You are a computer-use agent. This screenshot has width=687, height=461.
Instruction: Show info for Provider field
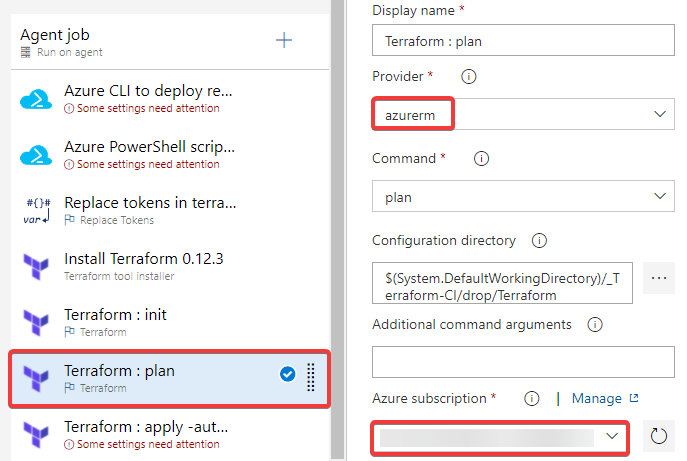coord(468,77)
